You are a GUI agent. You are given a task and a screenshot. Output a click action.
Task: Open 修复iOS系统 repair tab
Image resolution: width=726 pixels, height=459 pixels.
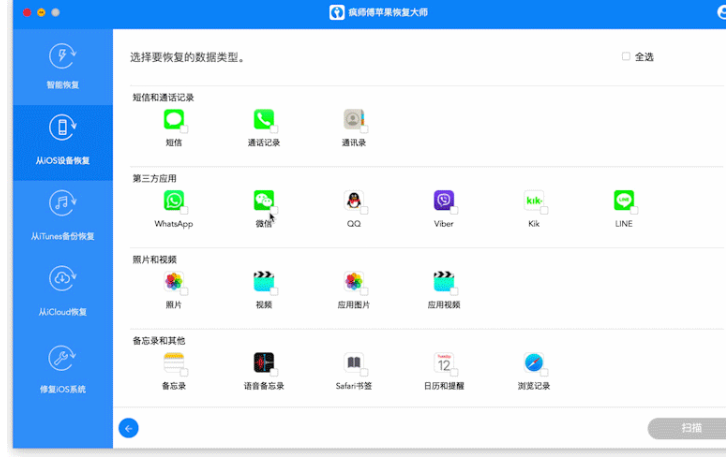pos(63,370)
